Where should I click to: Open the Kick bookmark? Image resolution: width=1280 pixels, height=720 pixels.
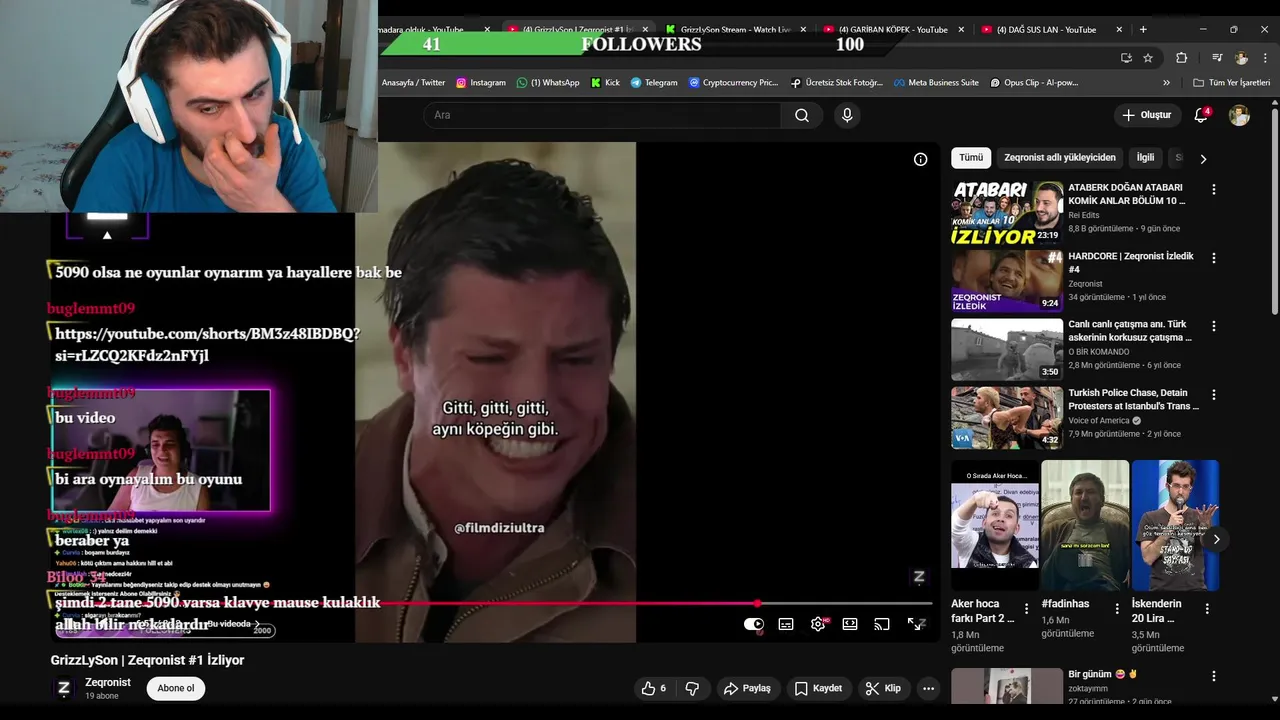[606, 83]
